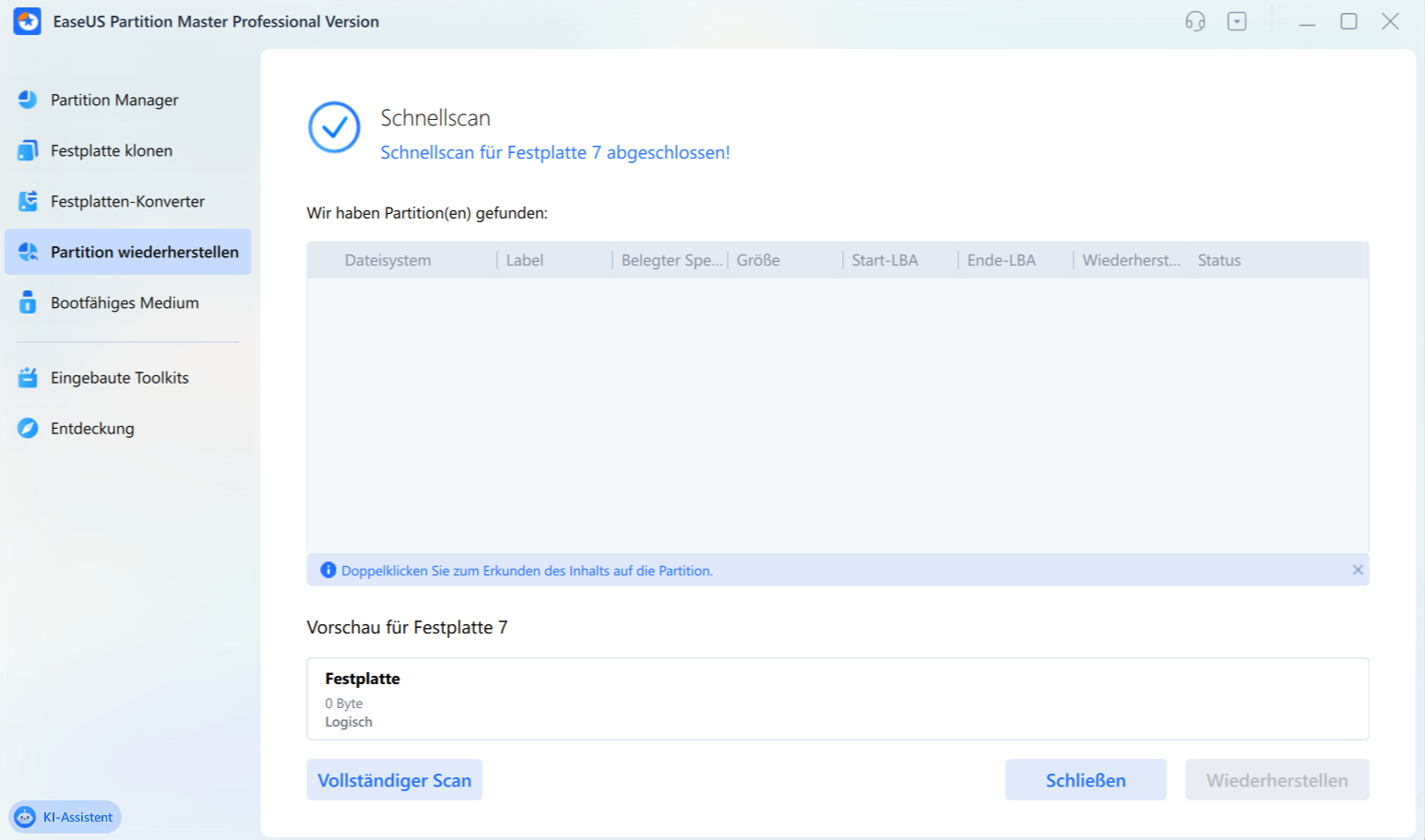1425x840 pixels.
Task: Open the Entdeckung page
Action: 128,428
